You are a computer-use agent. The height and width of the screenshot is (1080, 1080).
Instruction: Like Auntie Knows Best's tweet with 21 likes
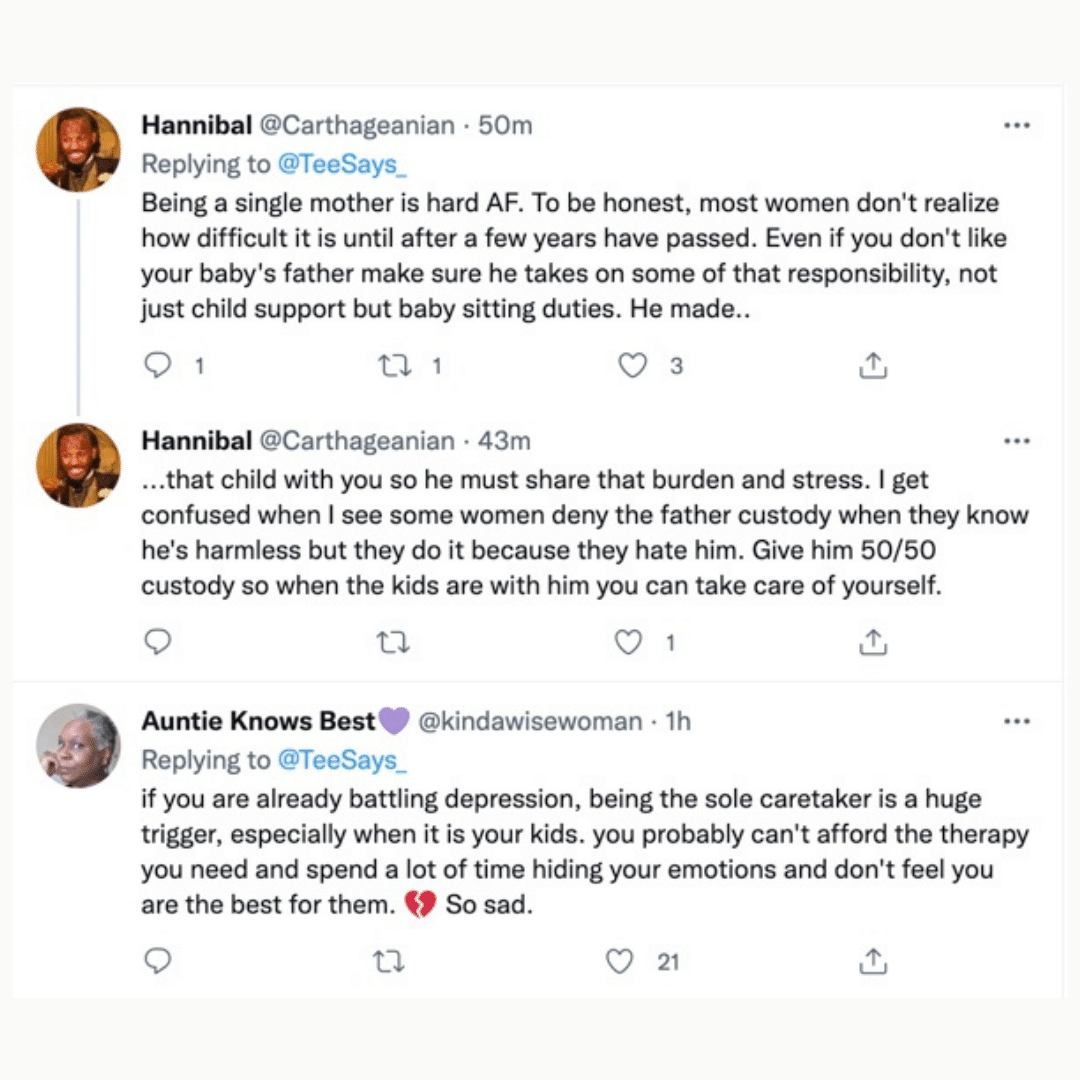click(621, 962)
